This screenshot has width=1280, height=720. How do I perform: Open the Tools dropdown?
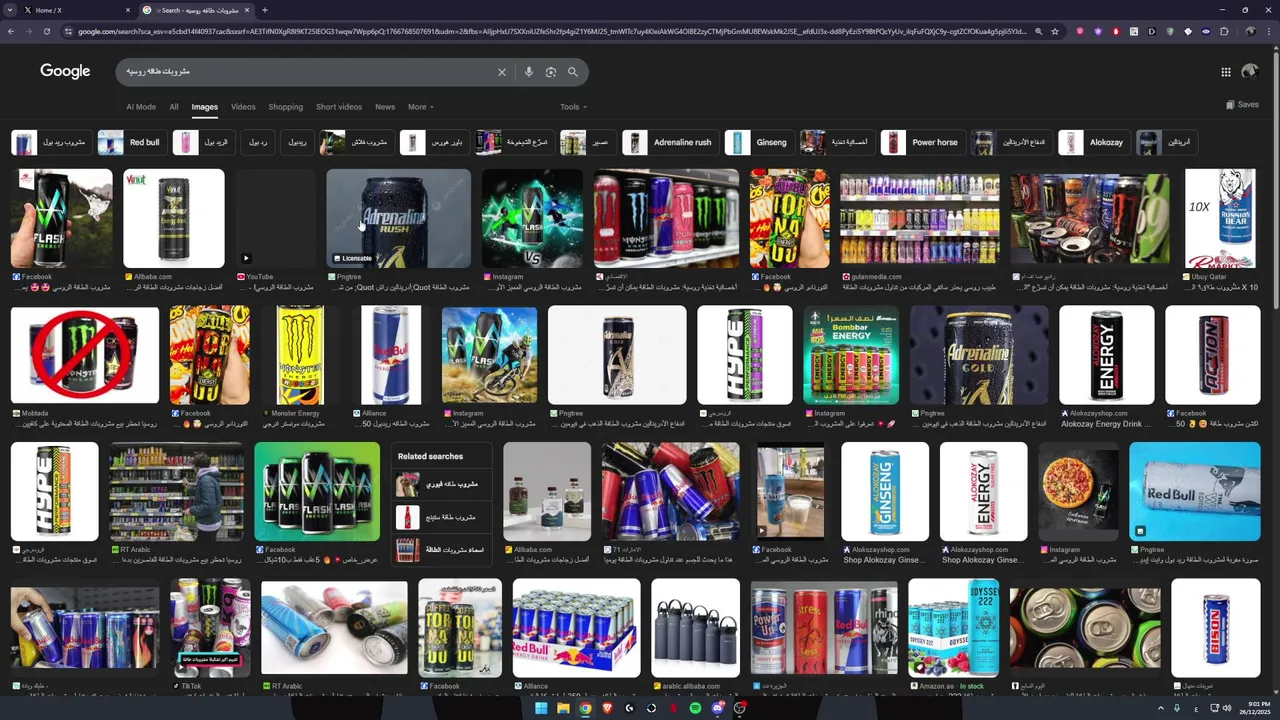click(573, 107)
